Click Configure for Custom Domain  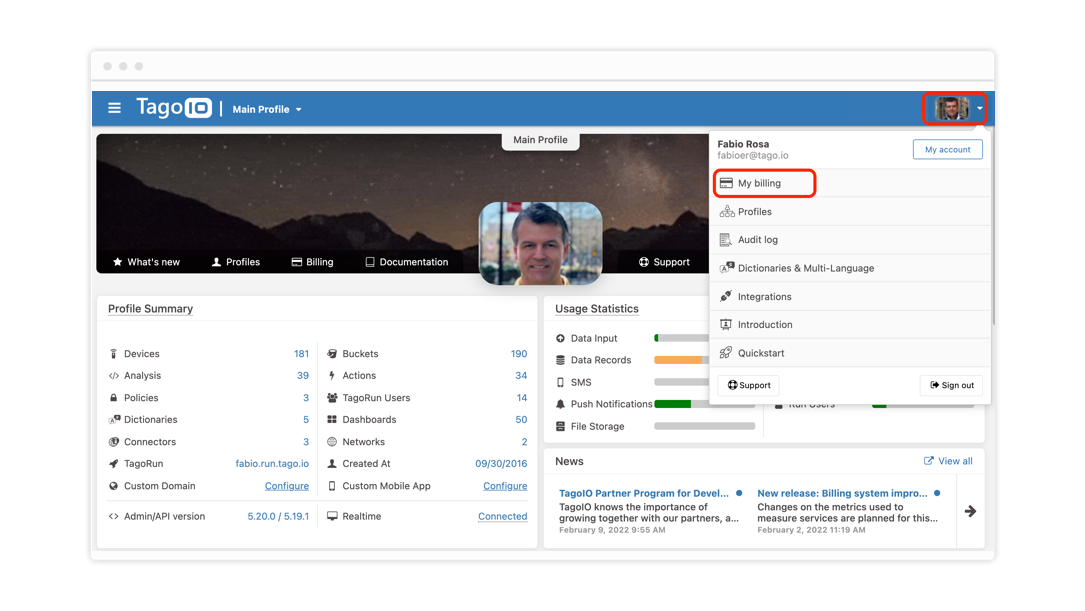coord(286,486)
